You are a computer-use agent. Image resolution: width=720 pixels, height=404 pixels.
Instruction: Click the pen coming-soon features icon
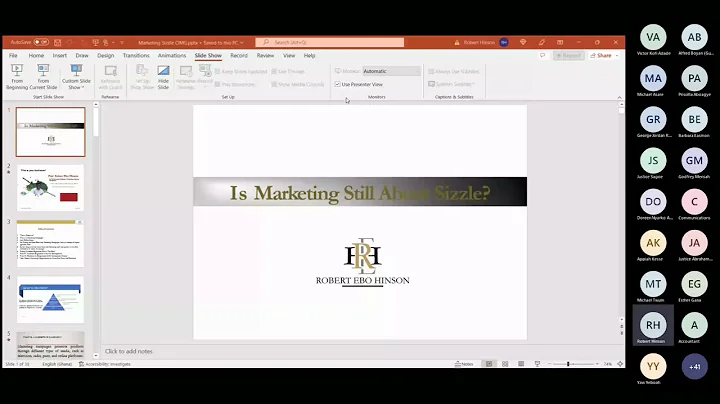[542, 42]
